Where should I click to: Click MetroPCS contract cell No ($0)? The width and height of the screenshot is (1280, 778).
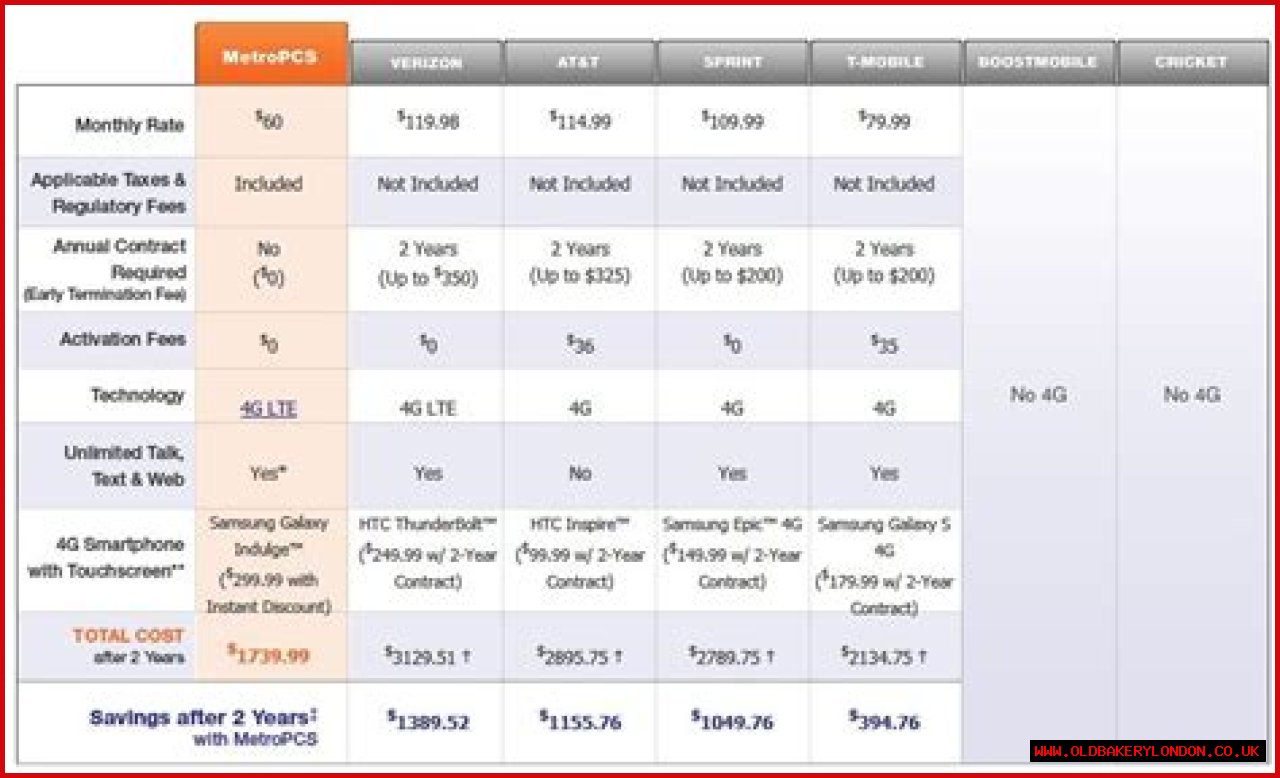click(268, 264)
